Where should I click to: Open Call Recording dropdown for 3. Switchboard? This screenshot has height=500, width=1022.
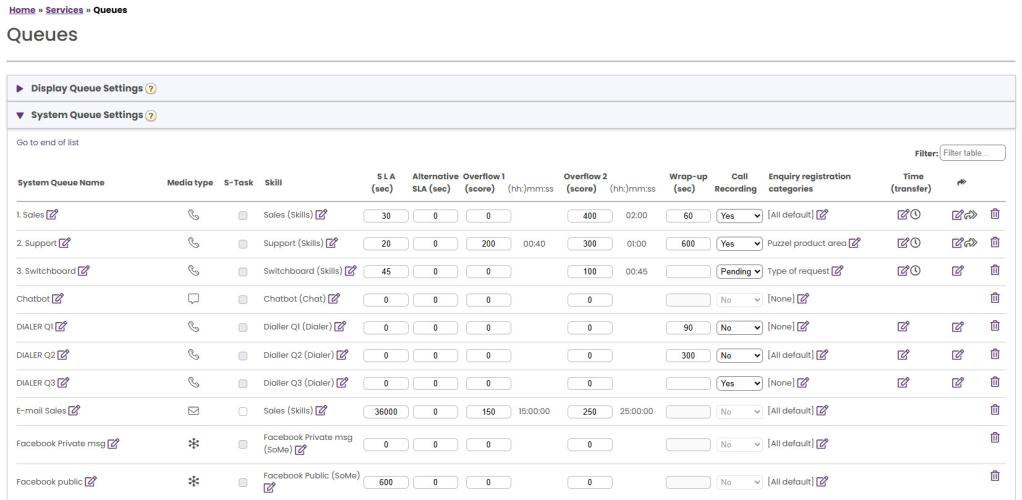[740, 271]
